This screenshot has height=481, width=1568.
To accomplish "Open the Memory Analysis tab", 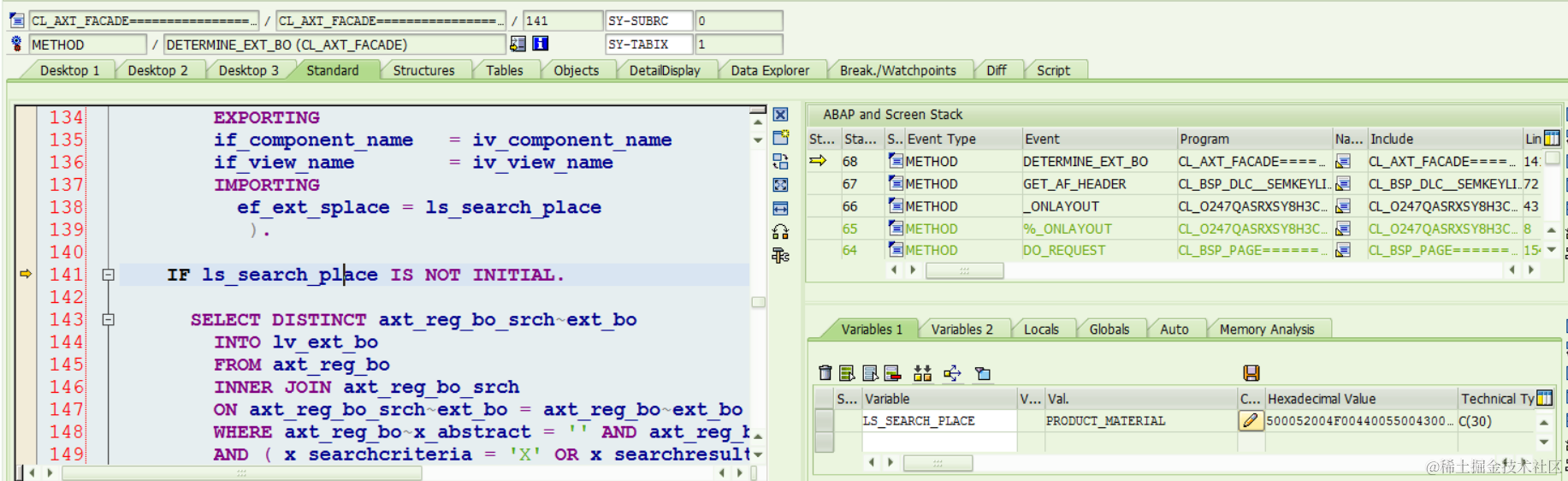I will point(1267,330).
